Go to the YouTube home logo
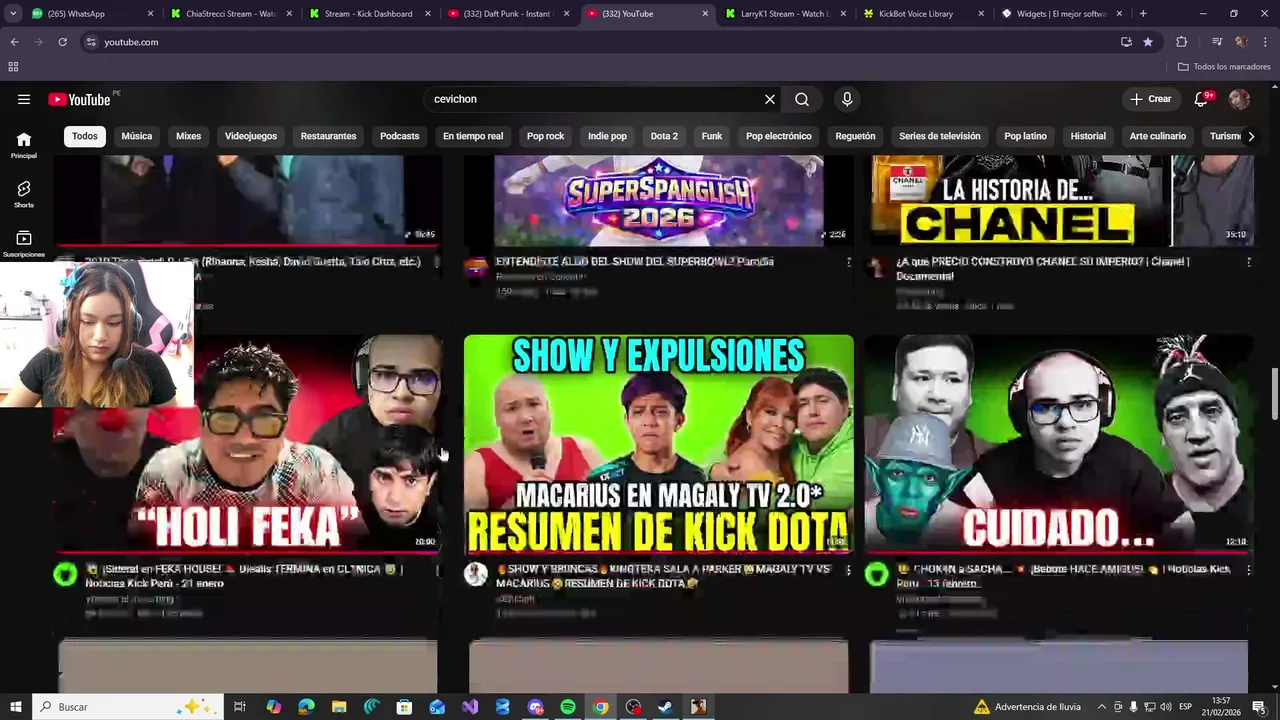This screenshot has width=1280, height=720. point(79,99)
